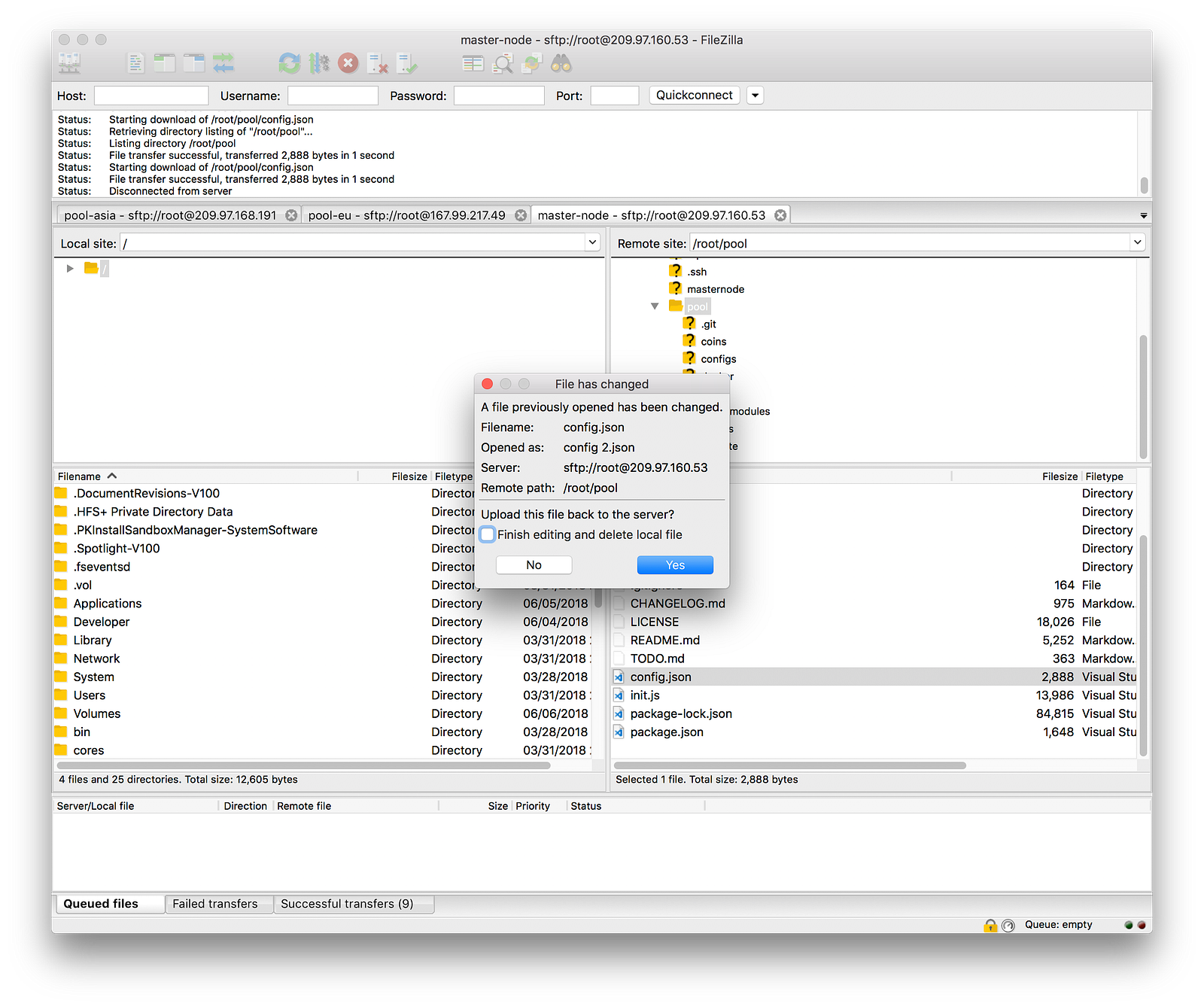Select .ssh folder in remote tree
This screenshot has height=1007, width=1204.
(697, 272)
